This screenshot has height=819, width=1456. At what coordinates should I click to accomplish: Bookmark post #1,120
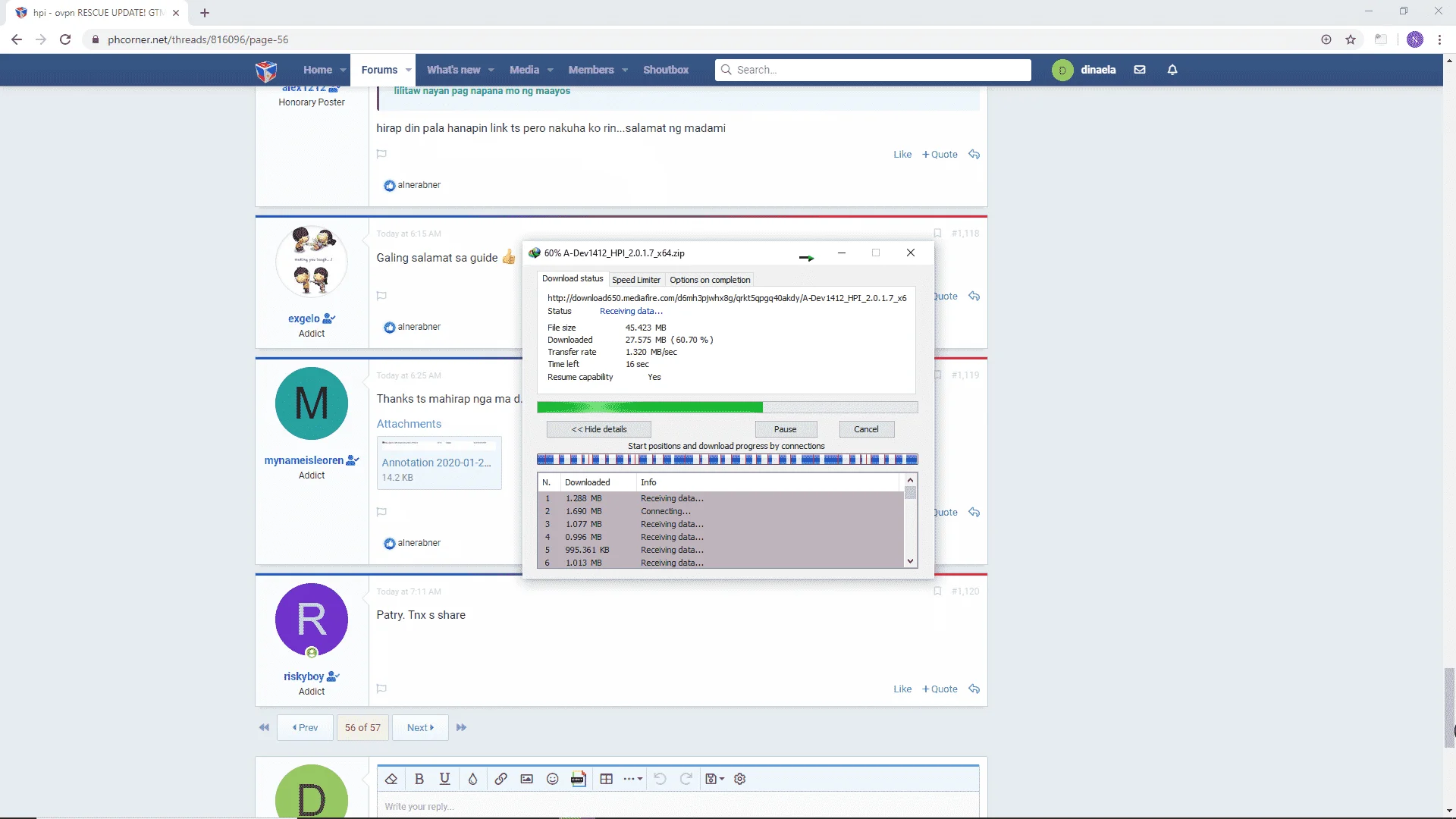click(937, 591)
